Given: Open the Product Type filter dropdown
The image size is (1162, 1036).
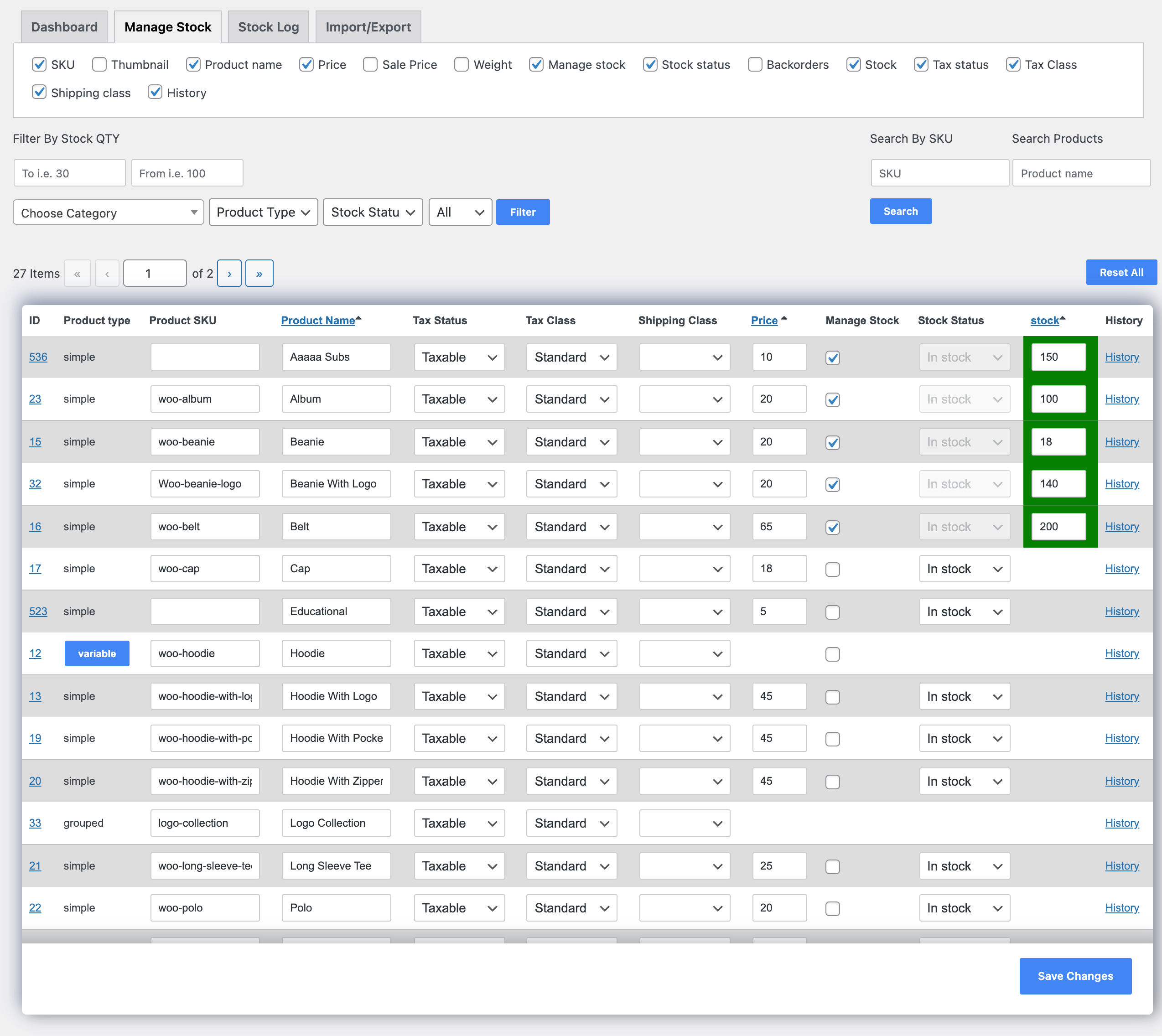Looking at the screenshot, I should point(263,212).
